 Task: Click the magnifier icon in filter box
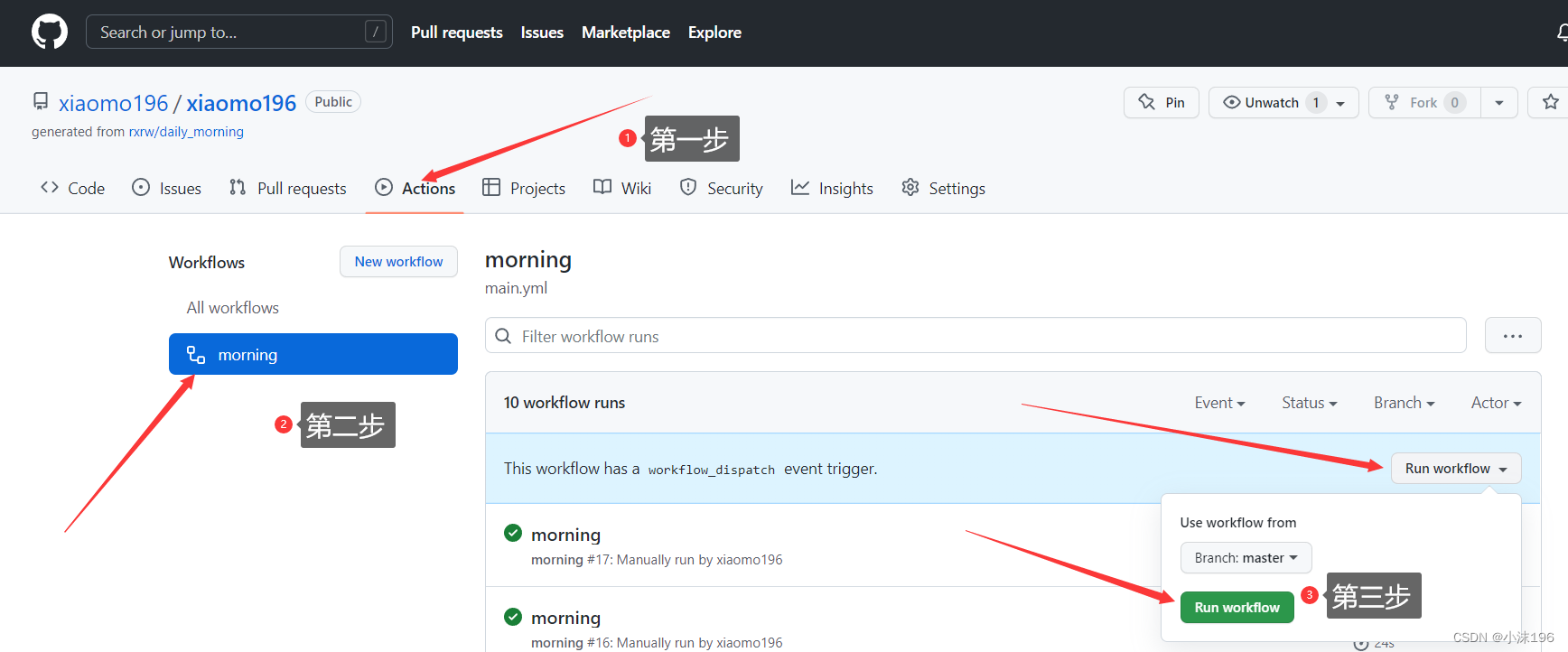tap(503, 336)
